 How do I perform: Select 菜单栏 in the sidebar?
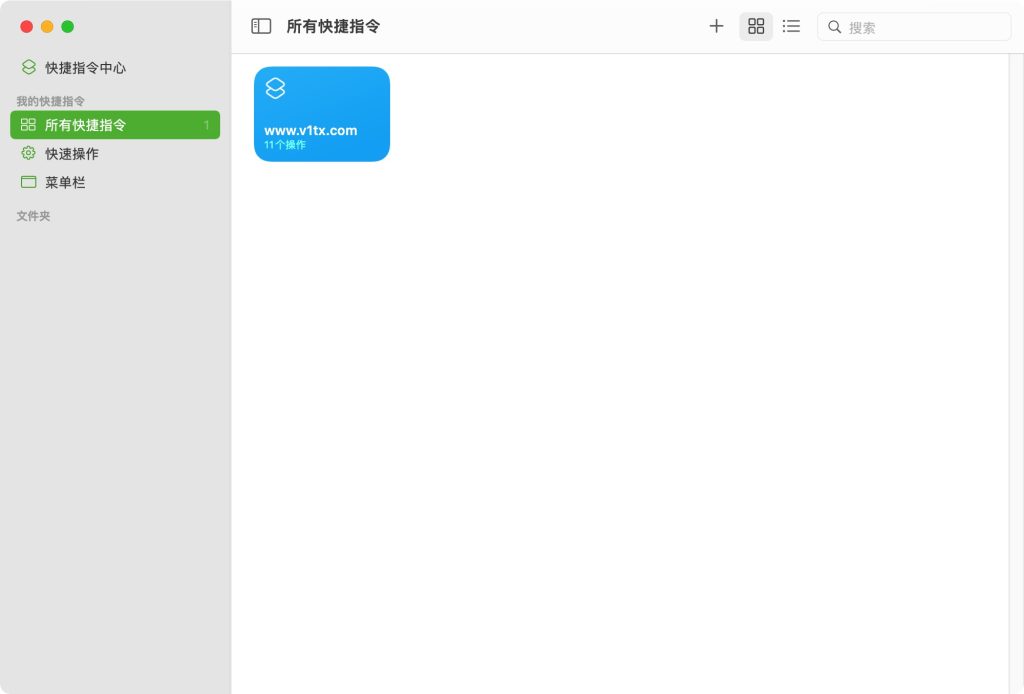tap(65, 183)
